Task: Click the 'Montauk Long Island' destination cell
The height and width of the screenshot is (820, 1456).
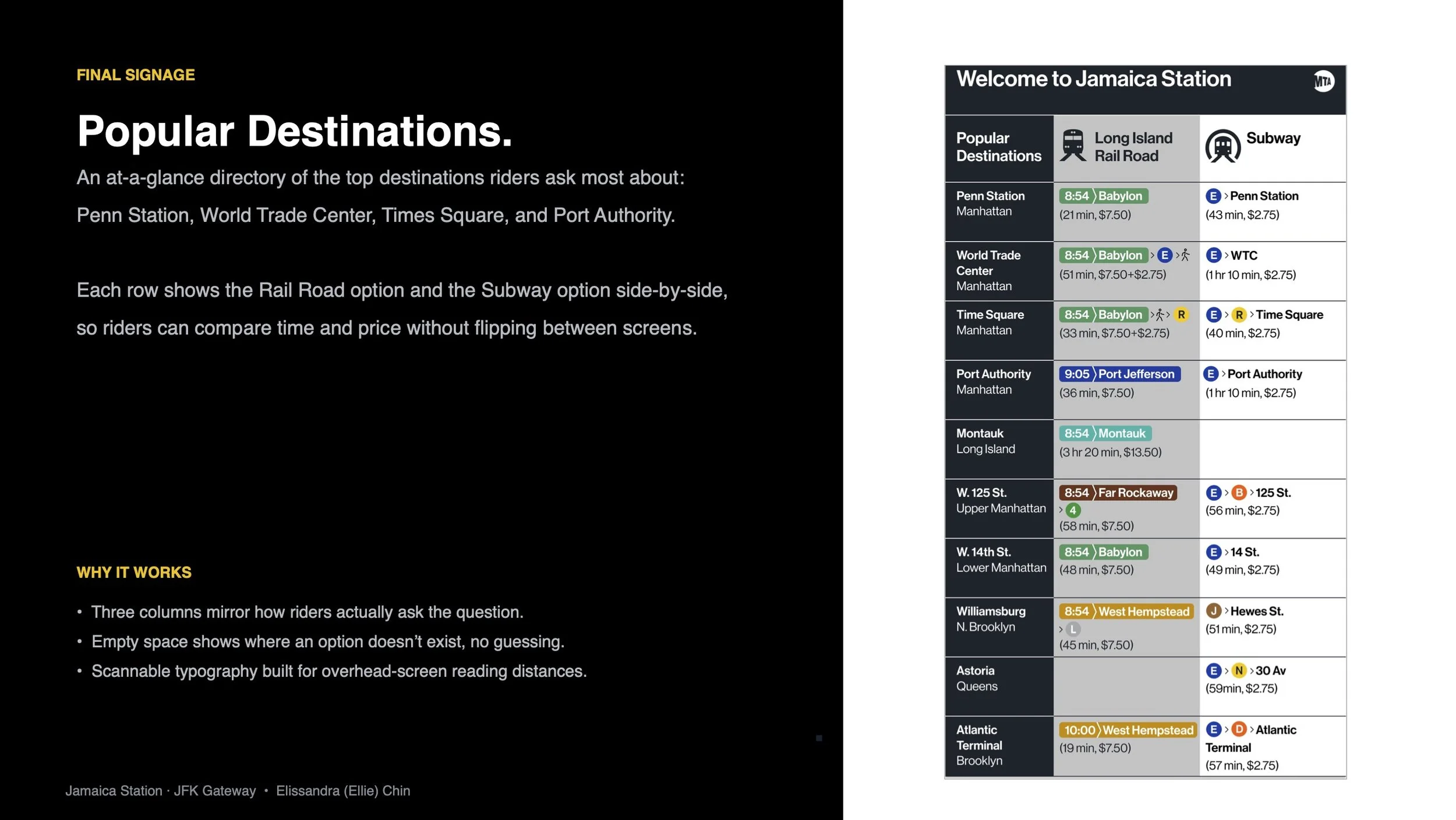Action: pyautogui.click(x=999, y=449)
